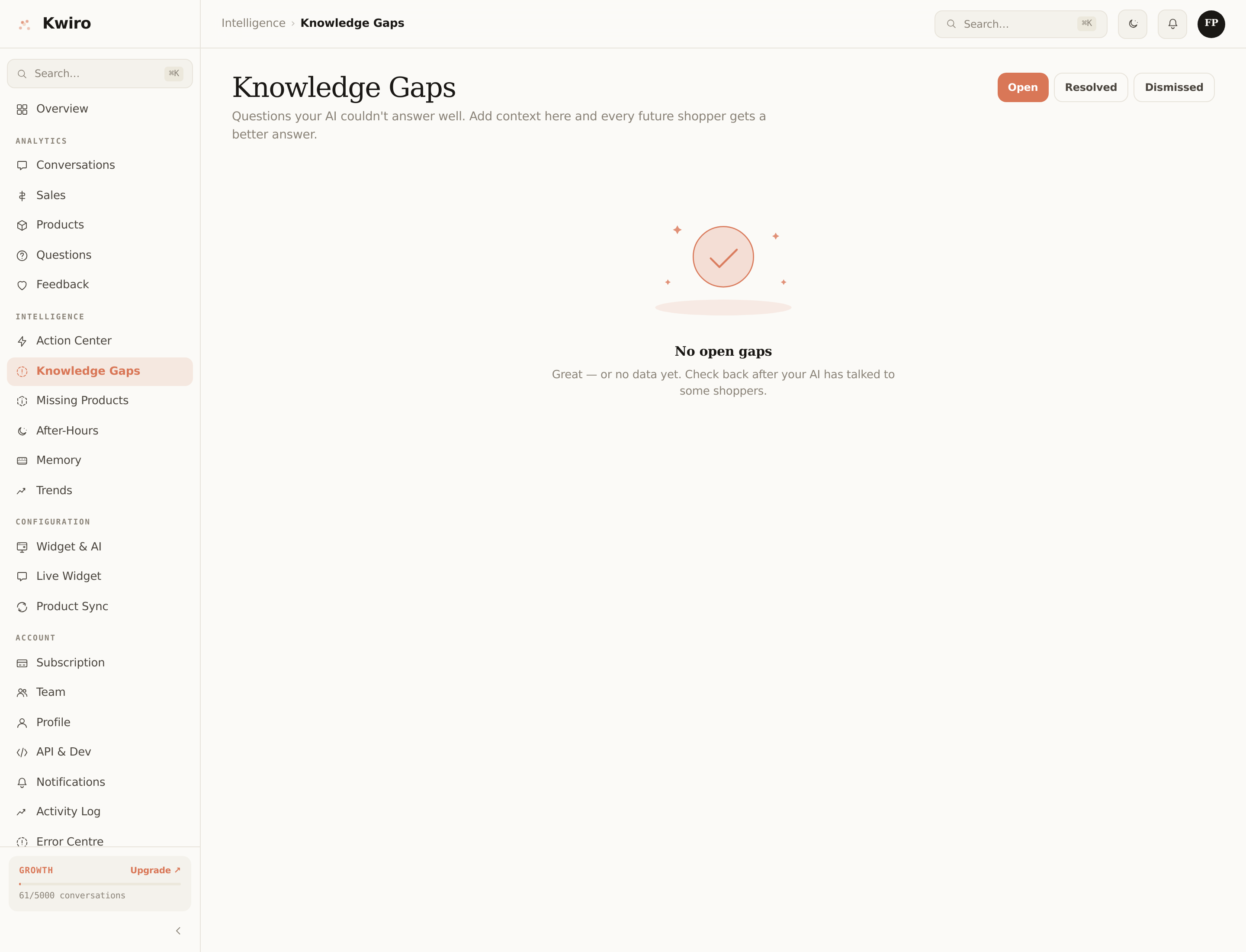Image resolution: width=1246 pixels, height=952 pixels.
Task: Click the Team people icon
Action: point(22,692)
